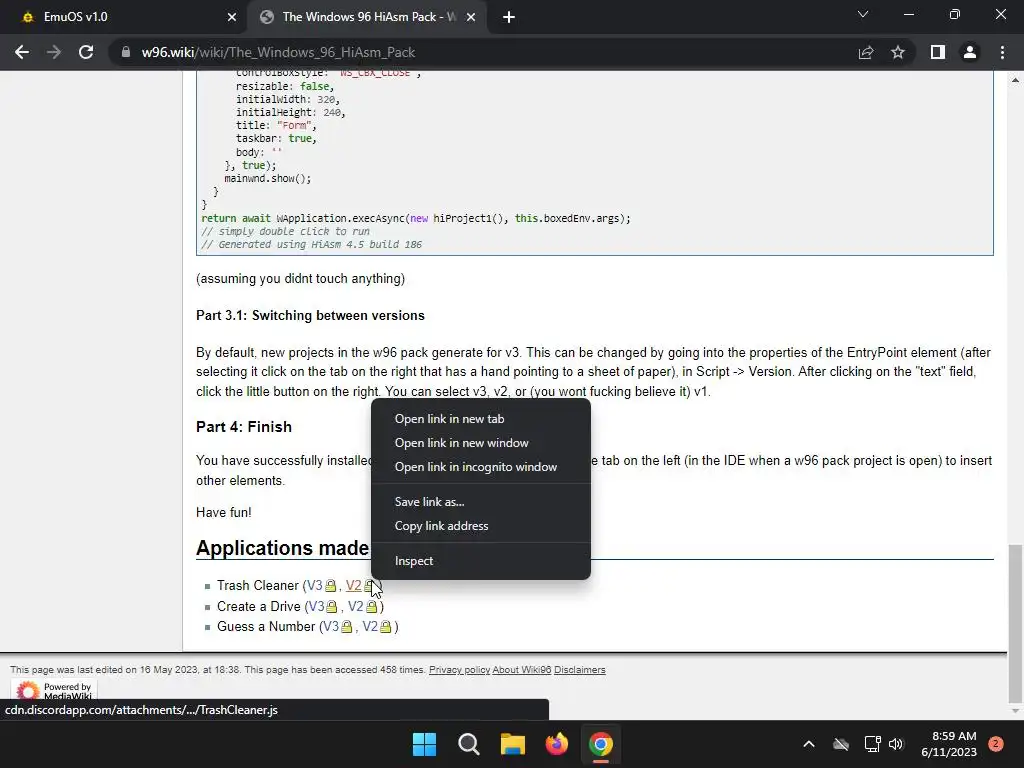The image size is (1024, 768).
Task: Click 'Generated using HiAsm 4.5 build 186' comment
Action: (312, 244)
